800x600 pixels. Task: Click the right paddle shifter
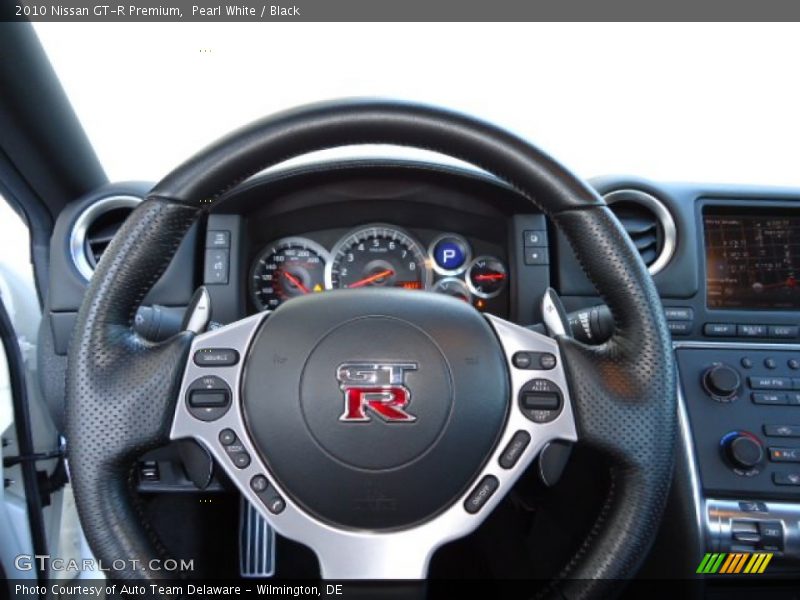(x=554, y=313)
